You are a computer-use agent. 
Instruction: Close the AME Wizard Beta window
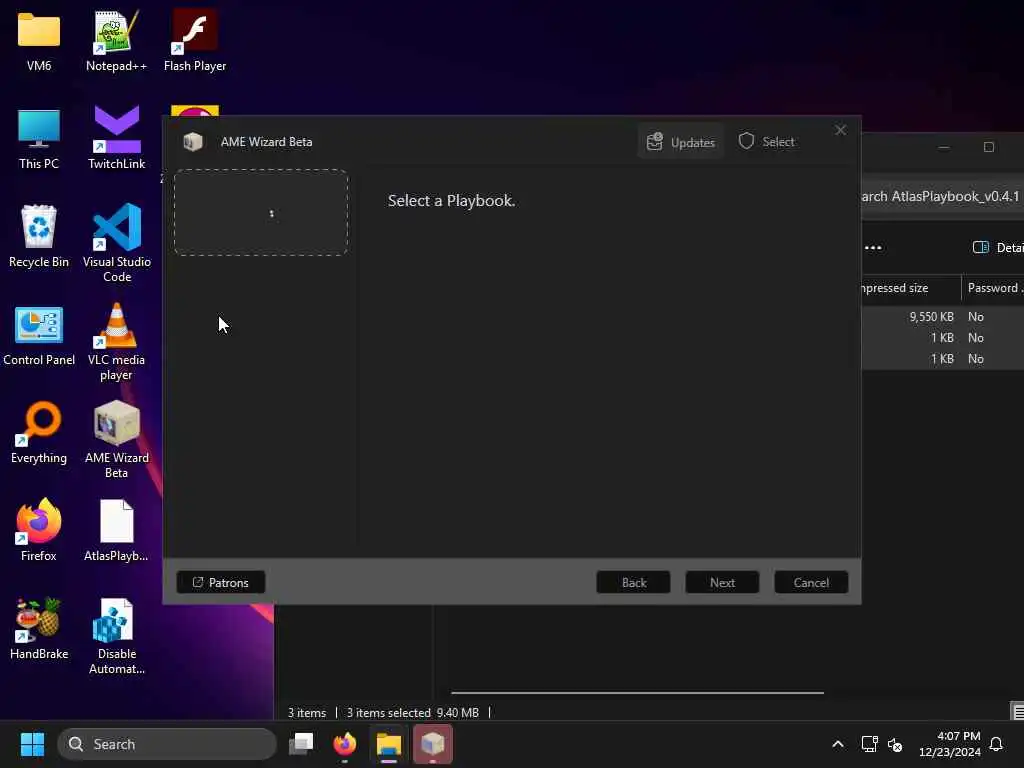tap(840, 131)
